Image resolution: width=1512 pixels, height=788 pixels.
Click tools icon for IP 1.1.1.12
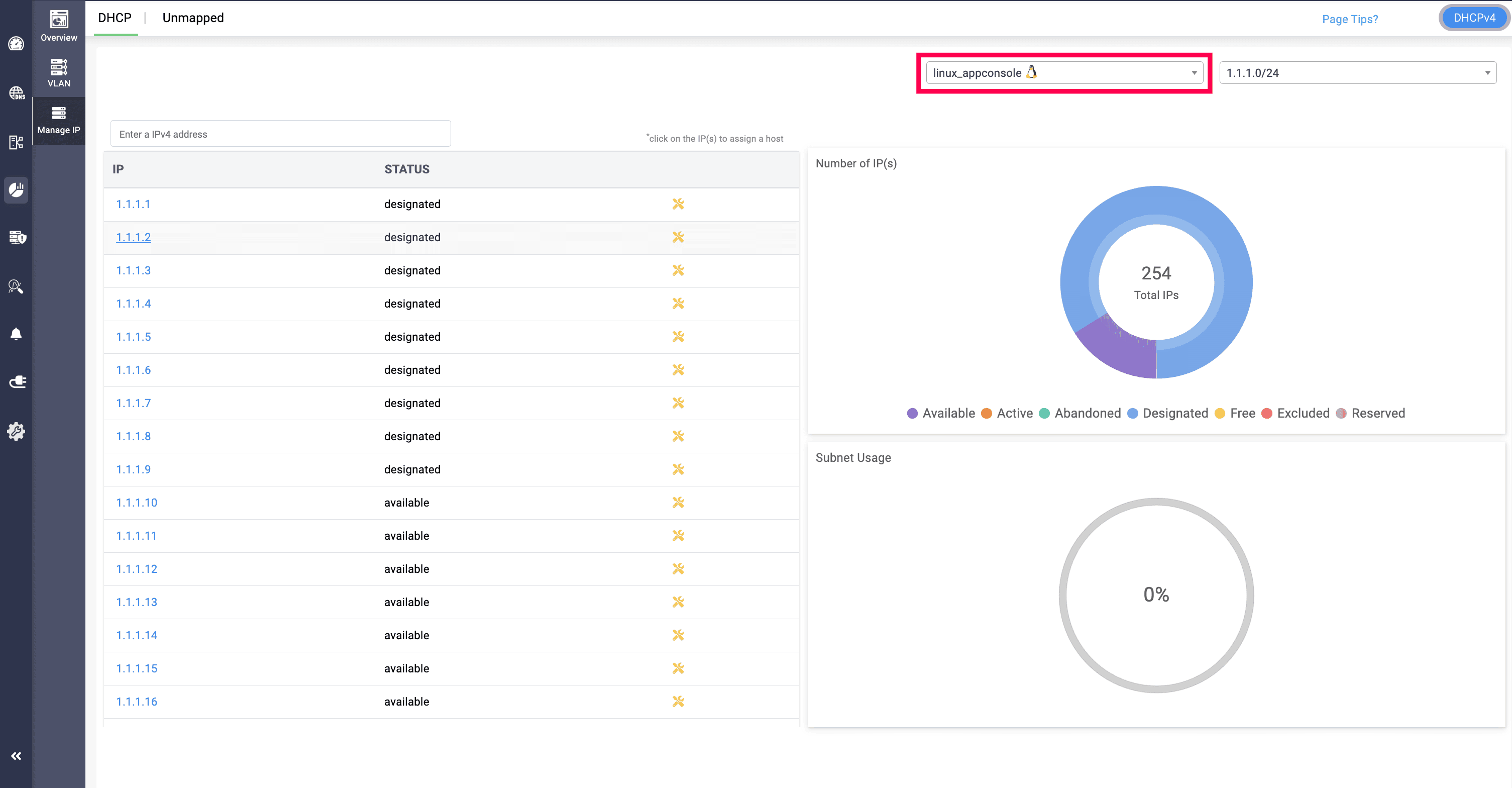pyautogui.click(x=678, y=568)
